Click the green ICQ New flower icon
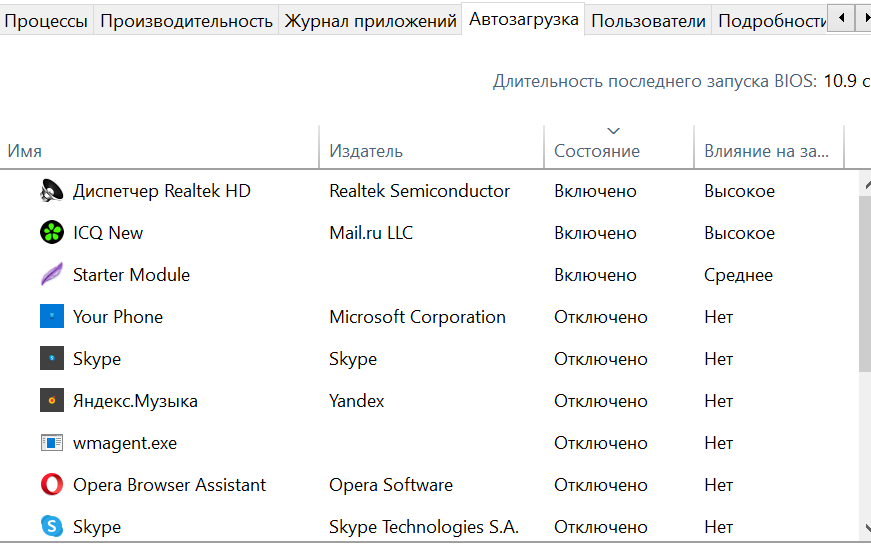This screenshot has width=871, height=547. tap(52, 233)
